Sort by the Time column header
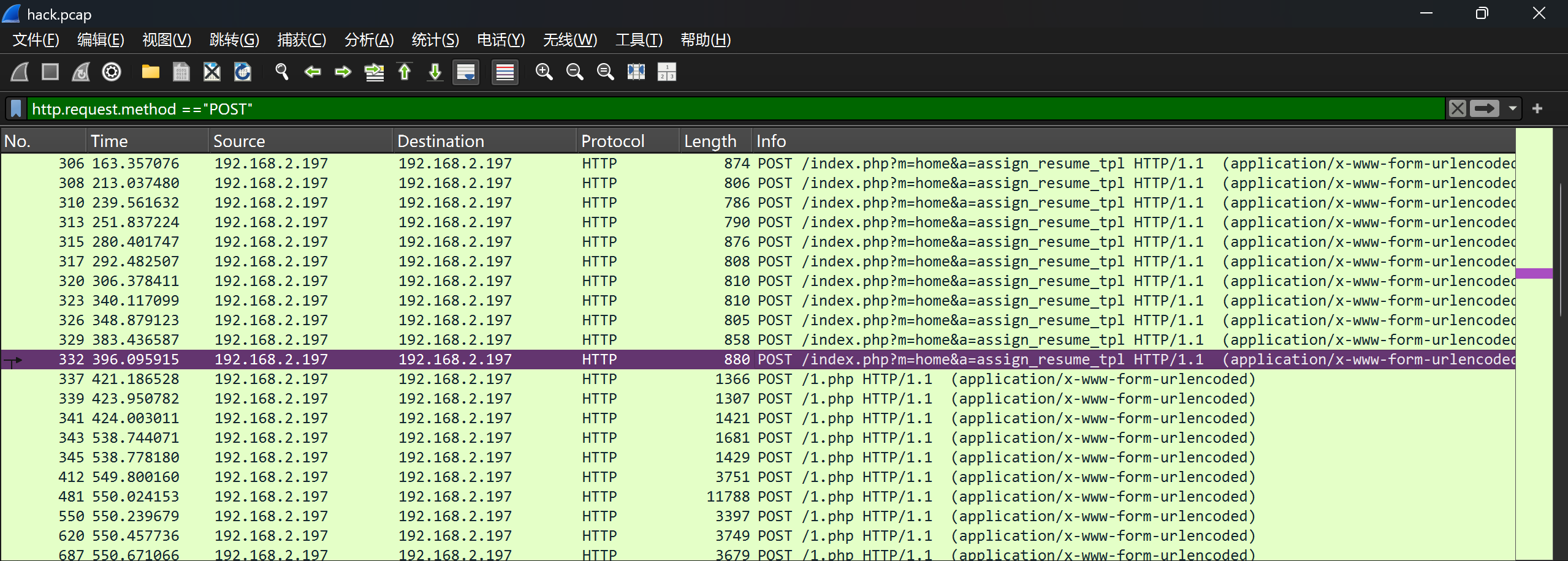The width and height of the screenshot is (1568, 561). pos(147,141)
